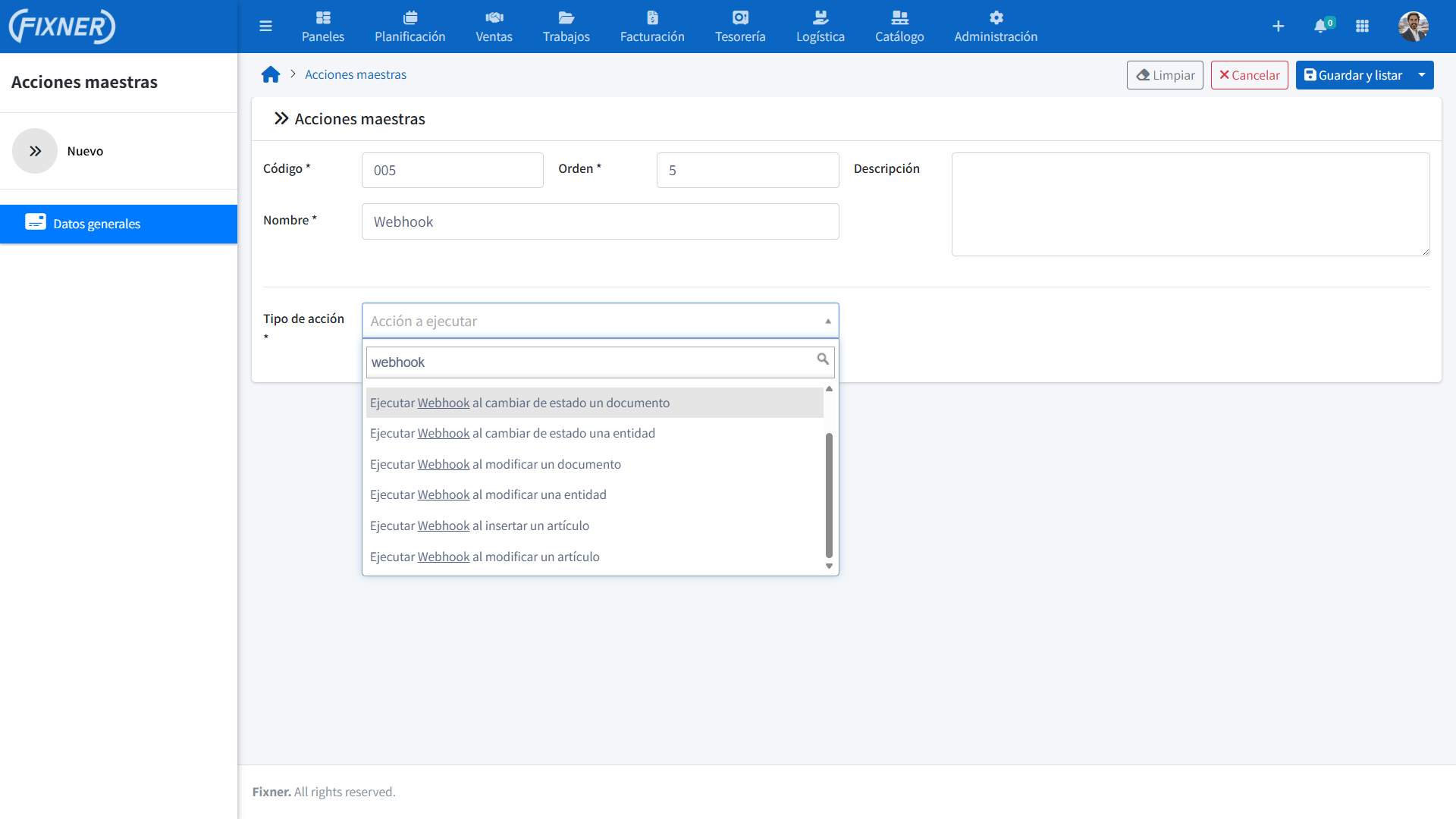Image resolution: width=1456 pixels, height=819 pixels.
Task: Click the hamburger menu toggle icon
Action: [265, 27]
